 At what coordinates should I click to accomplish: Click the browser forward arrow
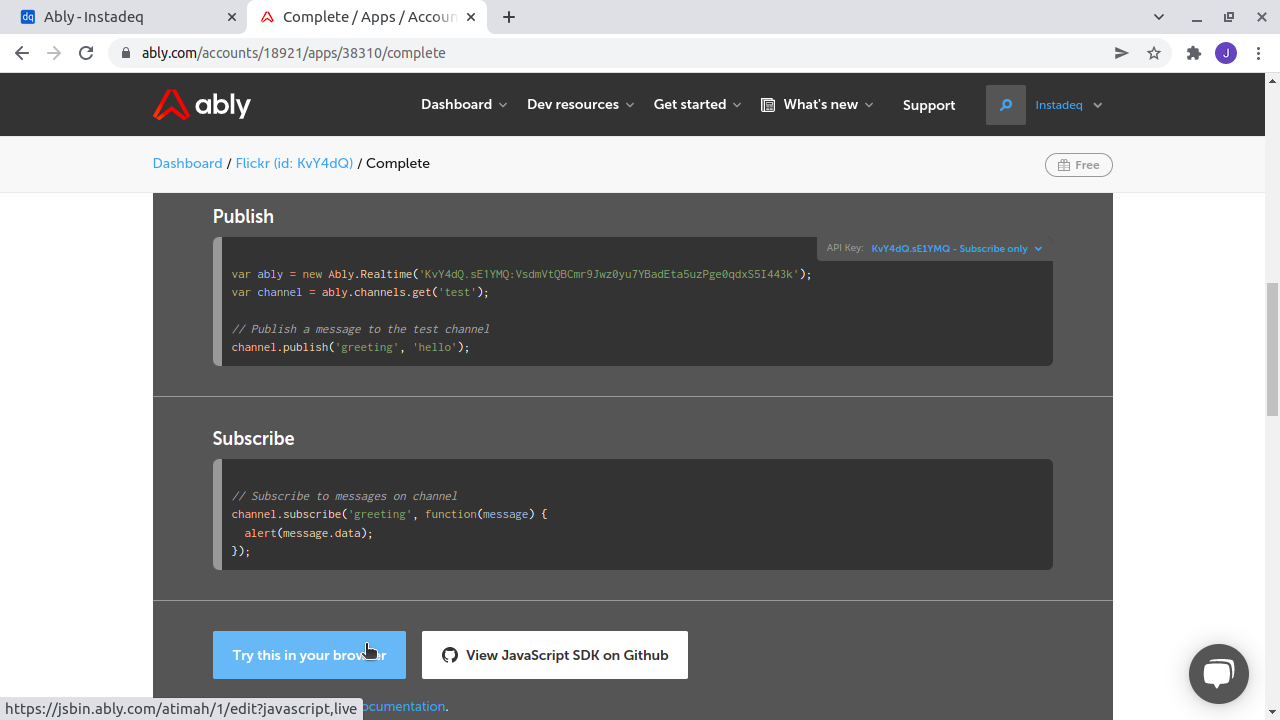click(x=54, y=53)
